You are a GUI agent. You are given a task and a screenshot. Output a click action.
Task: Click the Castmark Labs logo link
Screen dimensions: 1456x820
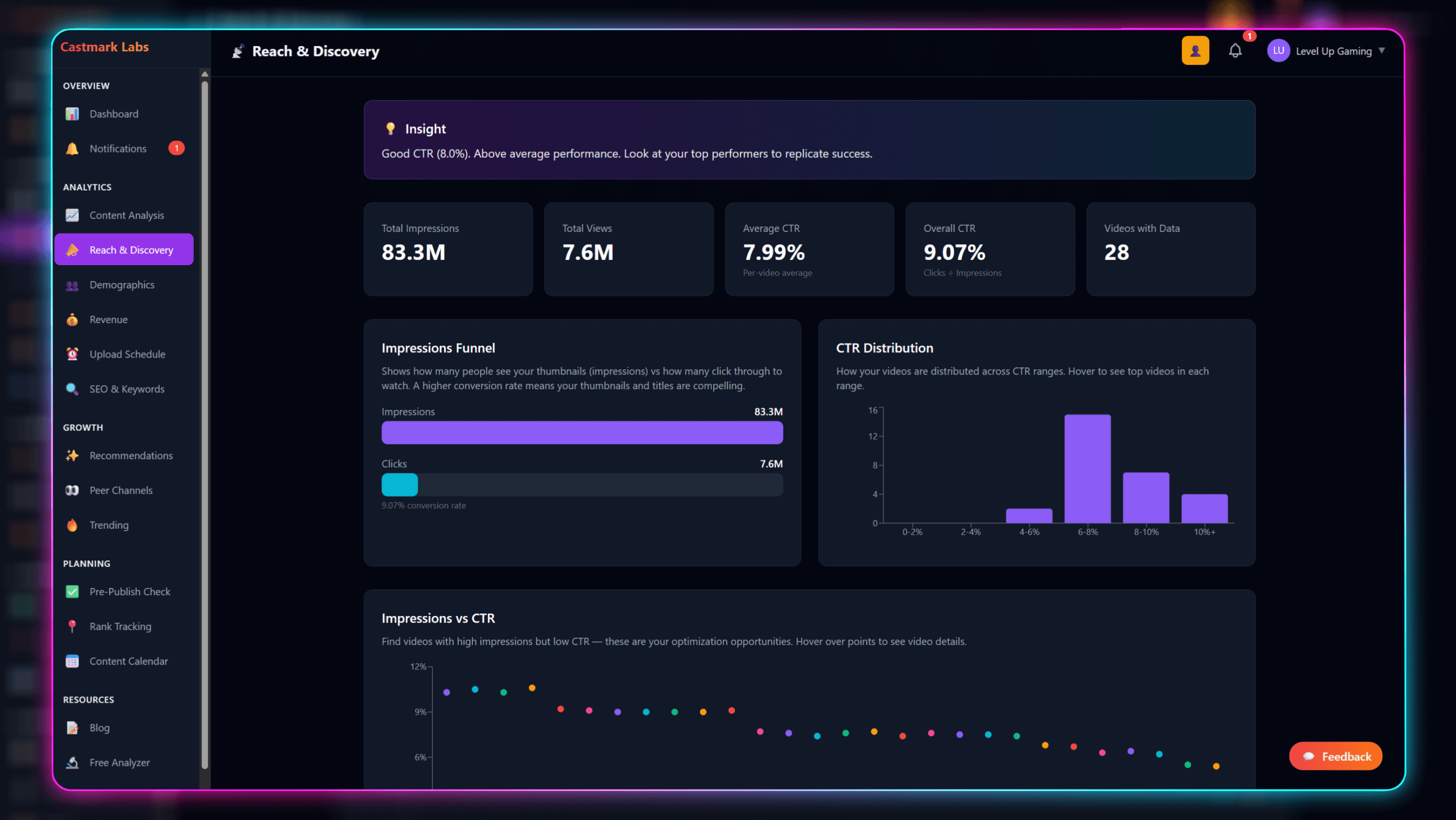coord(105,47)
